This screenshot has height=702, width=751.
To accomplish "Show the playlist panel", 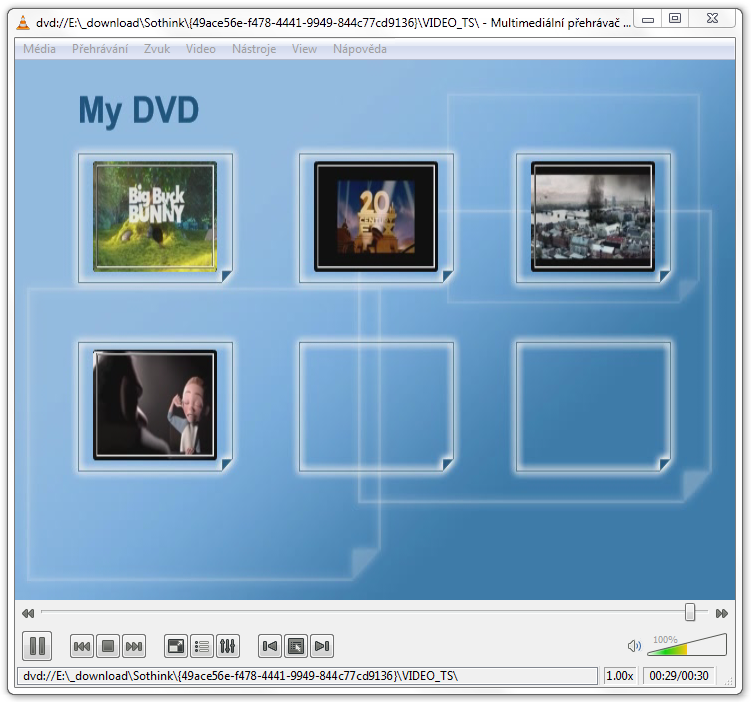I will pyautogui.click(x=202, y=646).
